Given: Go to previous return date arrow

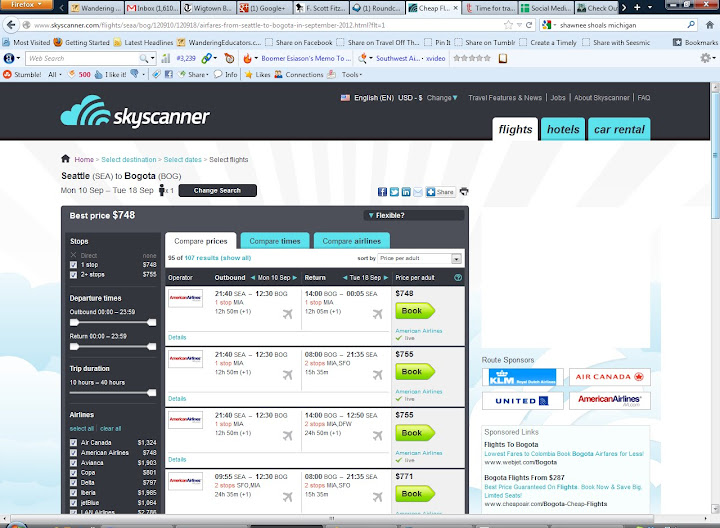Looking at the screenshot, I should point(345,278).
